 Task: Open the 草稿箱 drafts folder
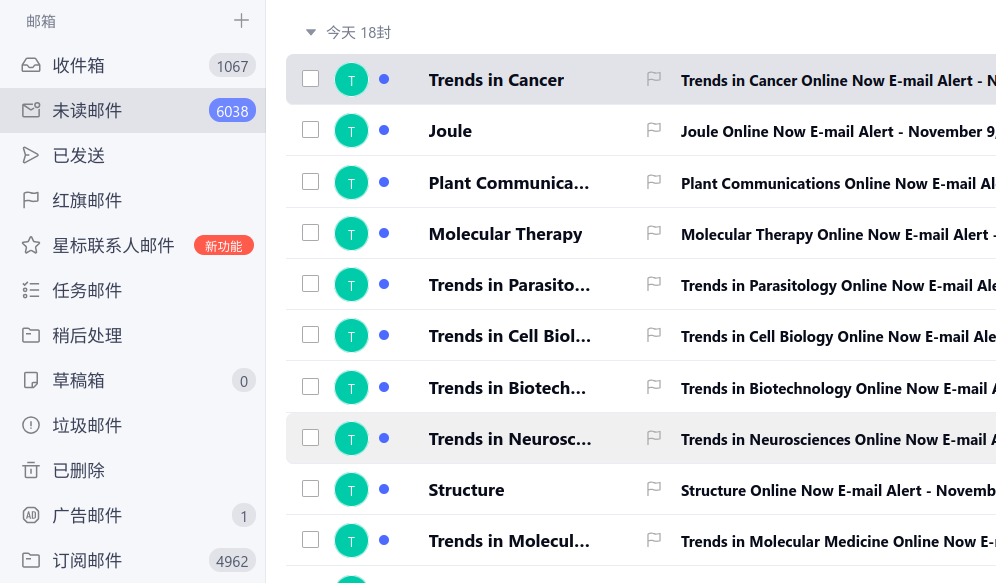133,380
